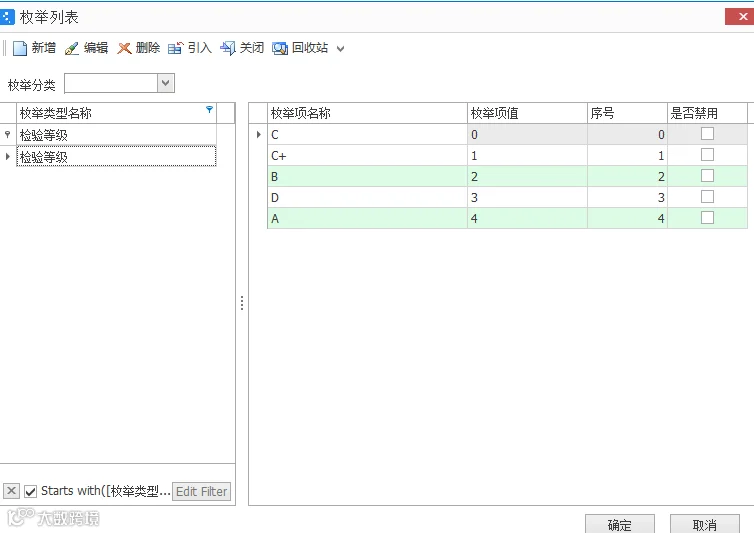Image resolution: width=754 pixels, height=533 pixels.
Task: Click the filter row cell 检验等级
Action: pos(117,135)
